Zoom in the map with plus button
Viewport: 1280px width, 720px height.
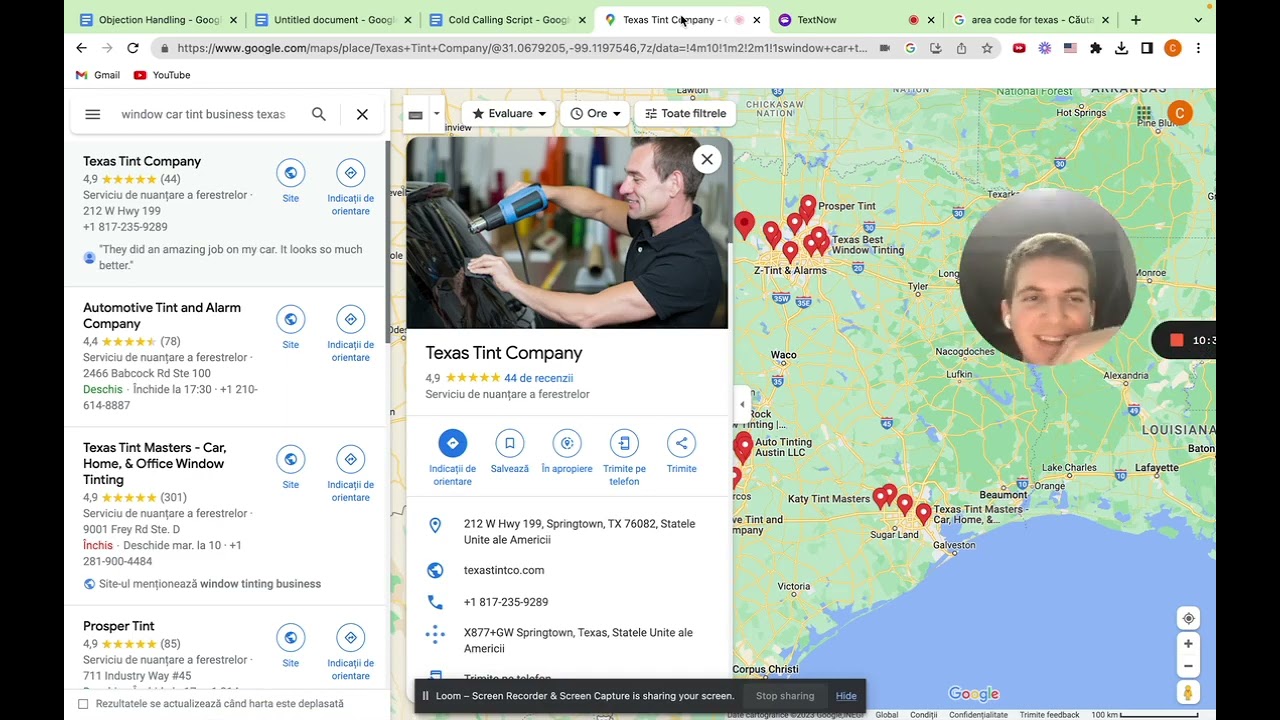point(1188,644)
